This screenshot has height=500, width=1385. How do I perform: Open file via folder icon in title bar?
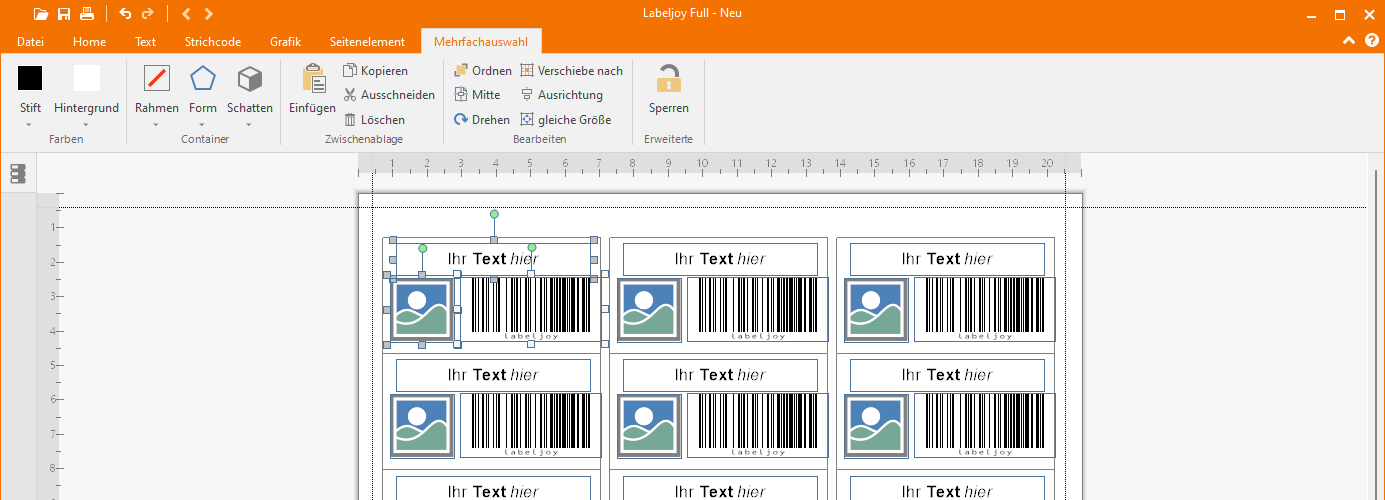pyautogui.click(x=40, y=14)
